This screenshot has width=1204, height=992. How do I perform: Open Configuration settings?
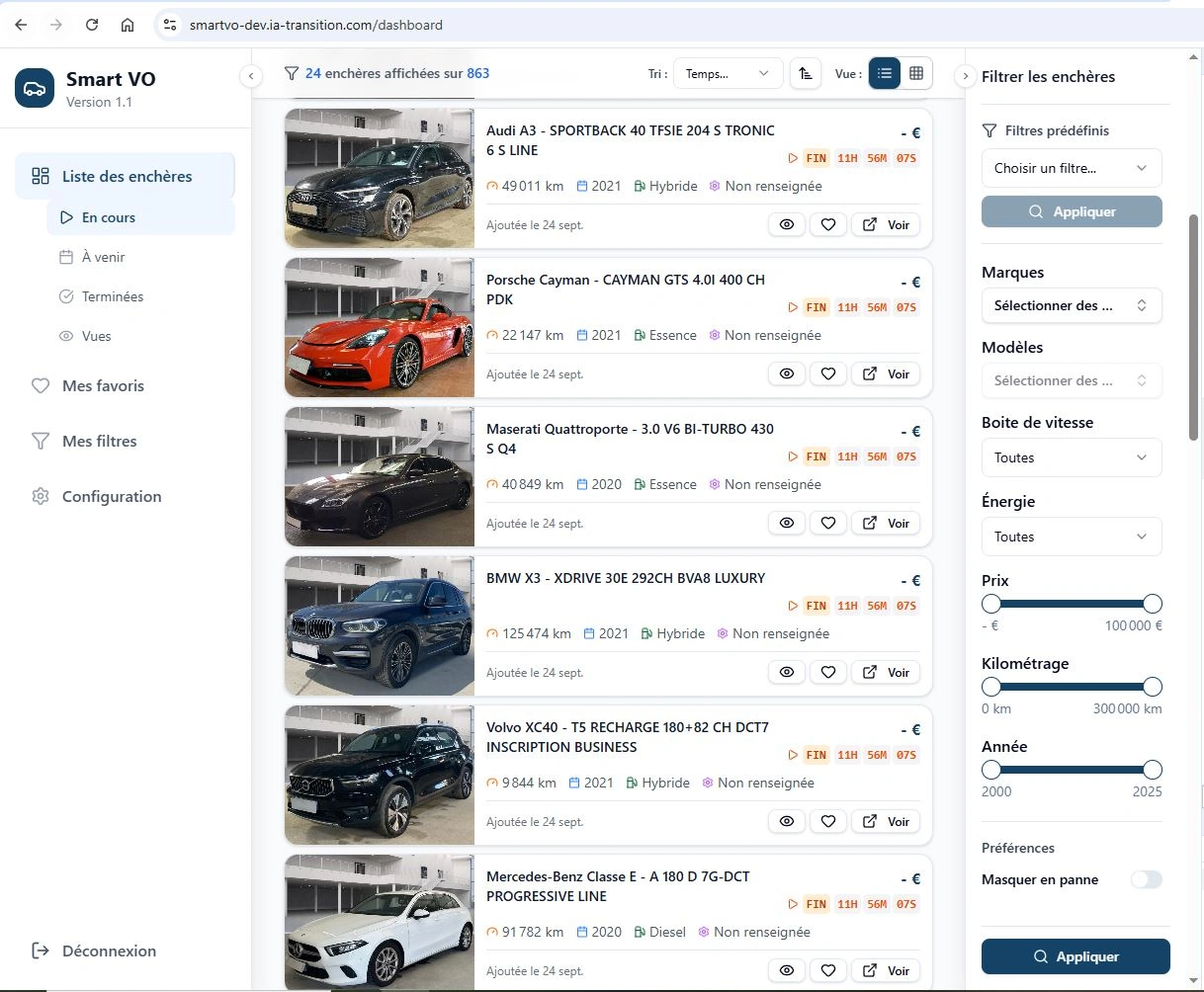(x=125, y=496)
